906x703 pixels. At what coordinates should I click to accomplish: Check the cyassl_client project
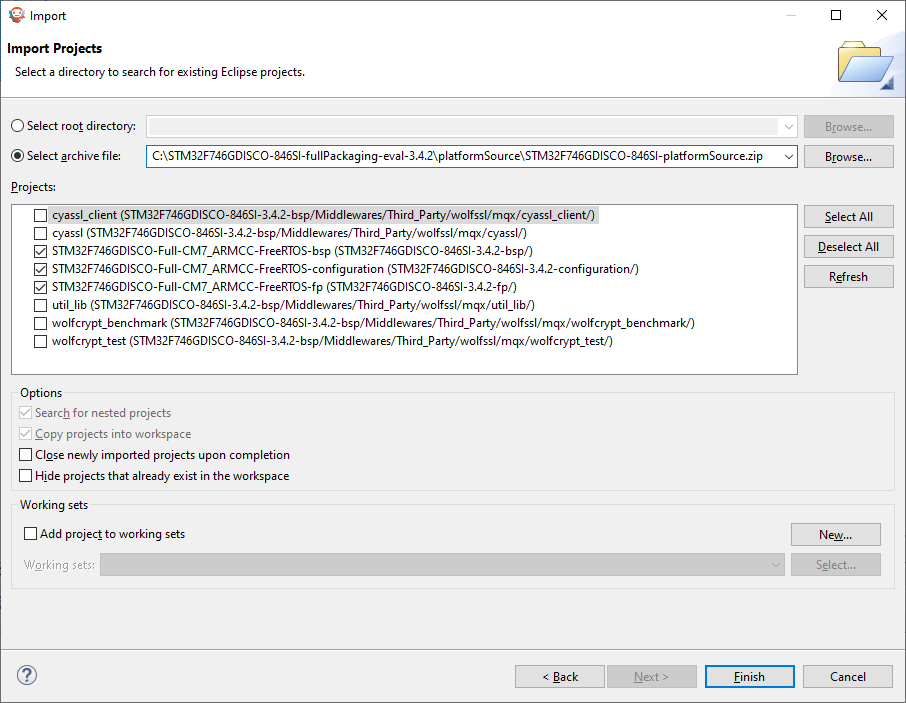pyautogui.click(x=39, y=215)
